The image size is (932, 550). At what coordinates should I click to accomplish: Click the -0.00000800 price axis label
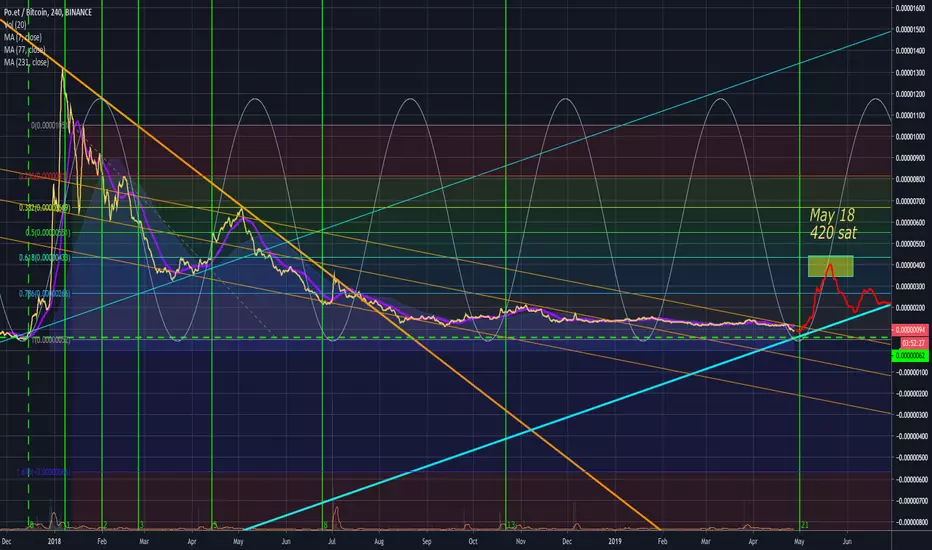click(x=911, y=522)
